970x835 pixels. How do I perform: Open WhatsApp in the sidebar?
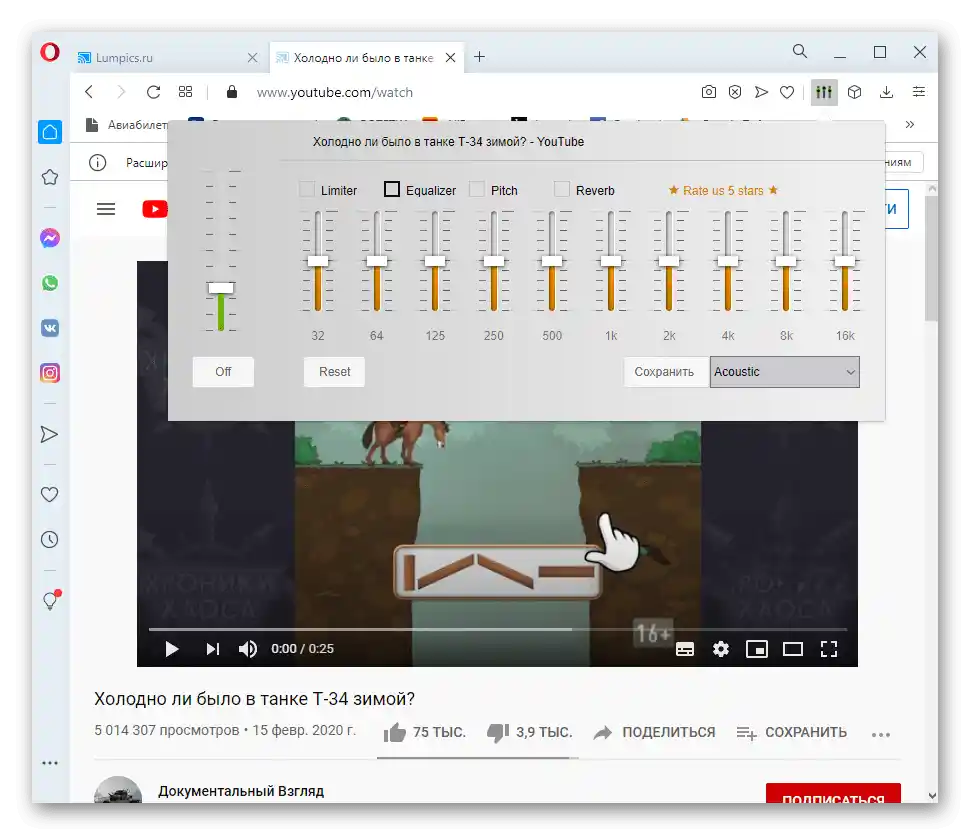50,283
